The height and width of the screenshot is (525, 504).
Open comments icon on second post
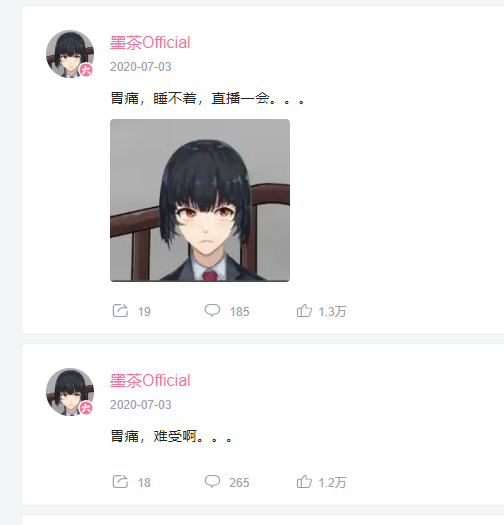212,481
